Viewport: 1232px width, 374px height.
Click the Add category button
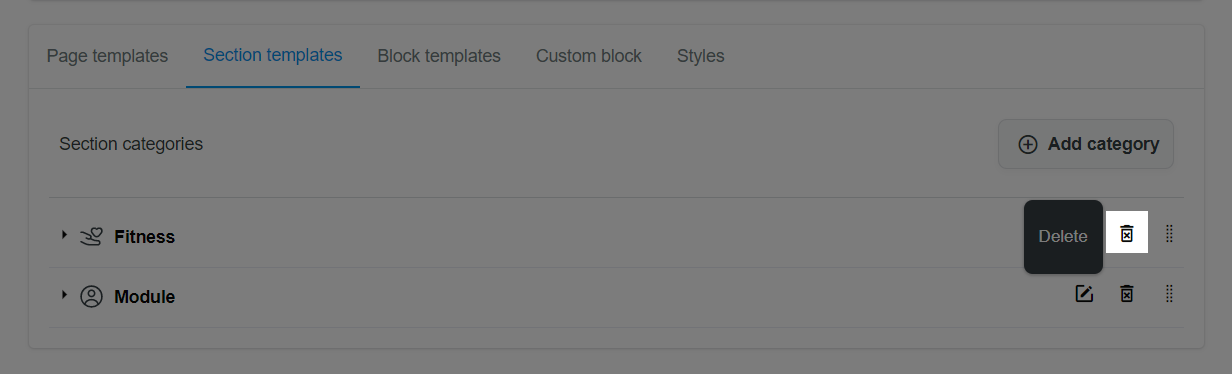[1086, 145]
